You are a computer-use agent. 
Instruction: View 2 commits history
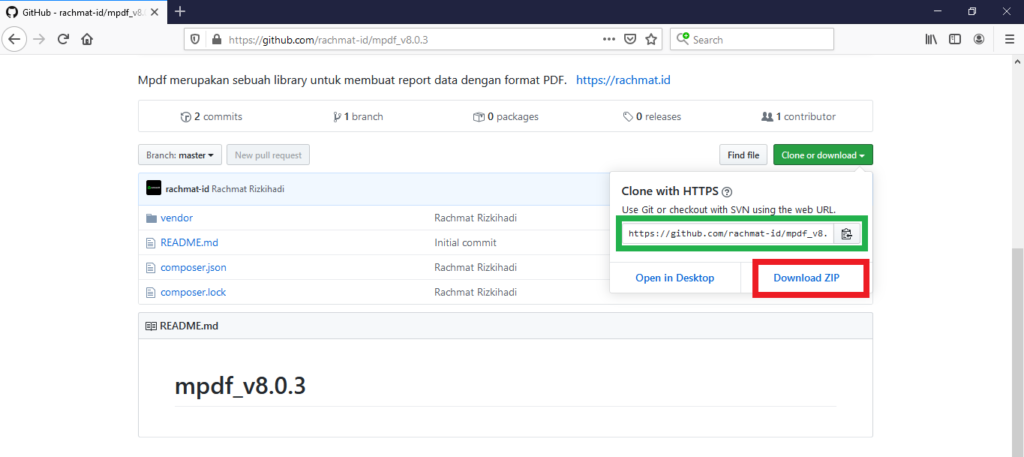[x=211, y=117]
